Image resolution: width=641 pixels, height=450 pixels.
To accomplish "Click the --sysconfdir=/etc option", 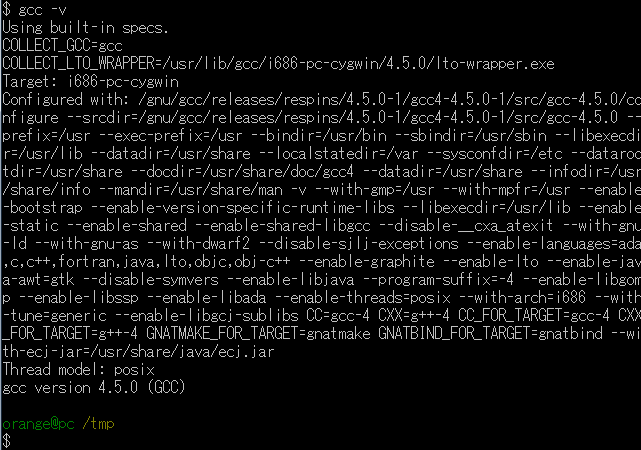I will (495, 154).
